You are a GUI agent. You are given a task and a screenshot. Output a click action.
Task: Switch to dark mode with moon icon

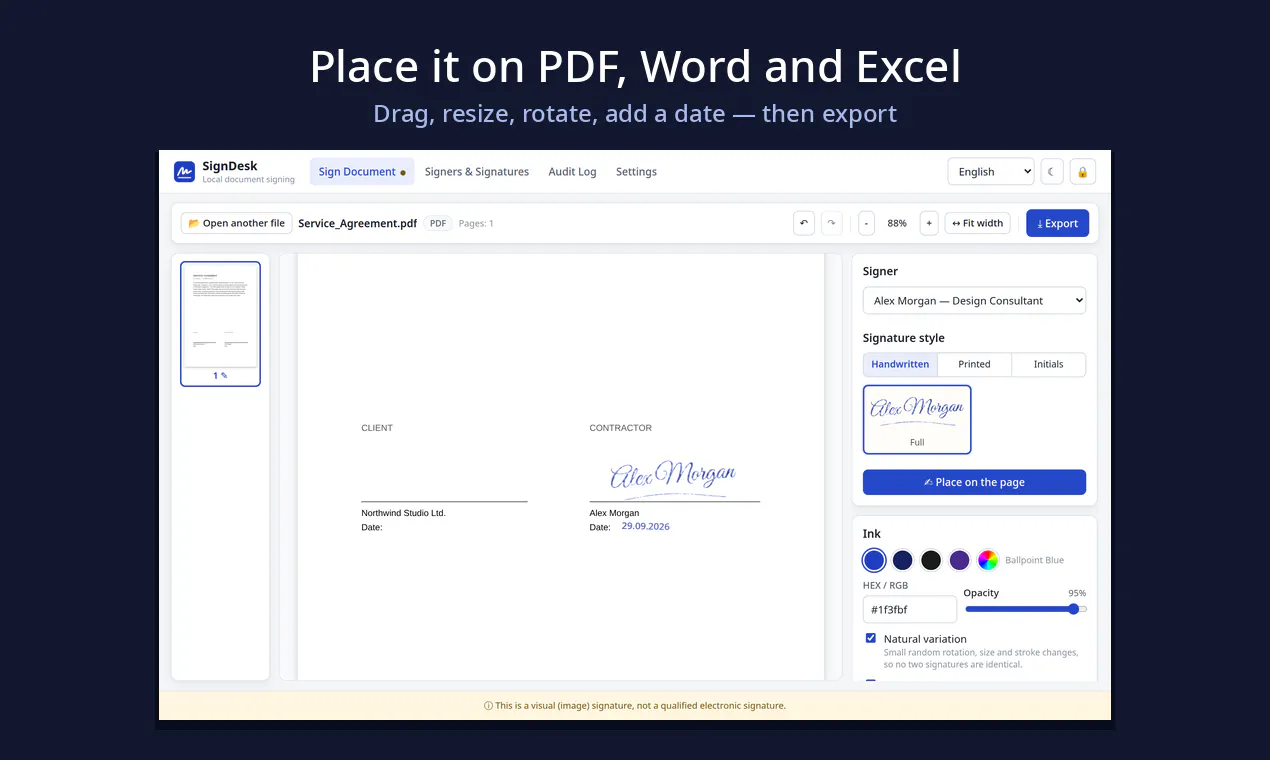pos(1052,172)
